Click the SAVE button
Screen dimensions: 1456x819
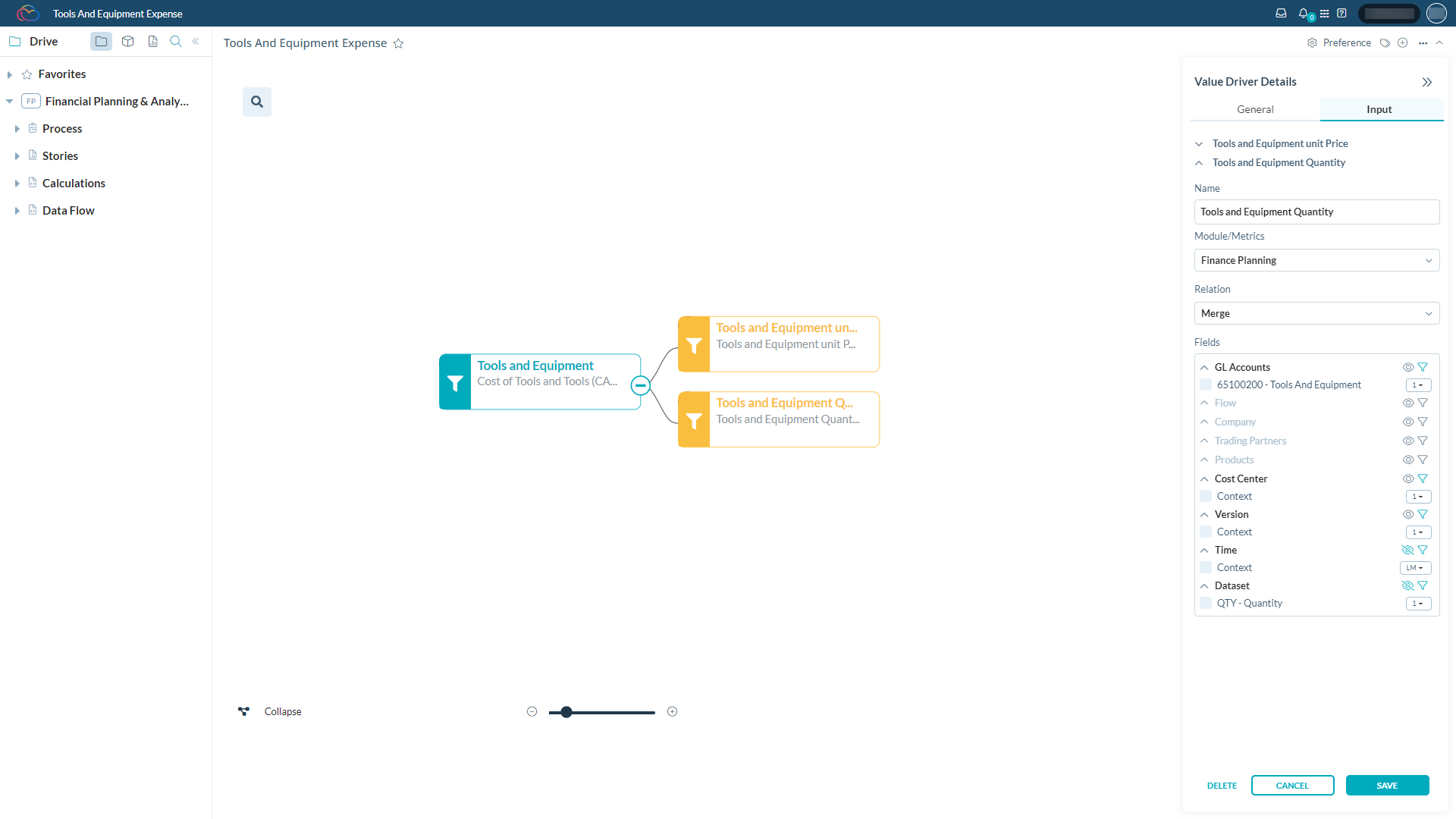[x=1387, y=785]
